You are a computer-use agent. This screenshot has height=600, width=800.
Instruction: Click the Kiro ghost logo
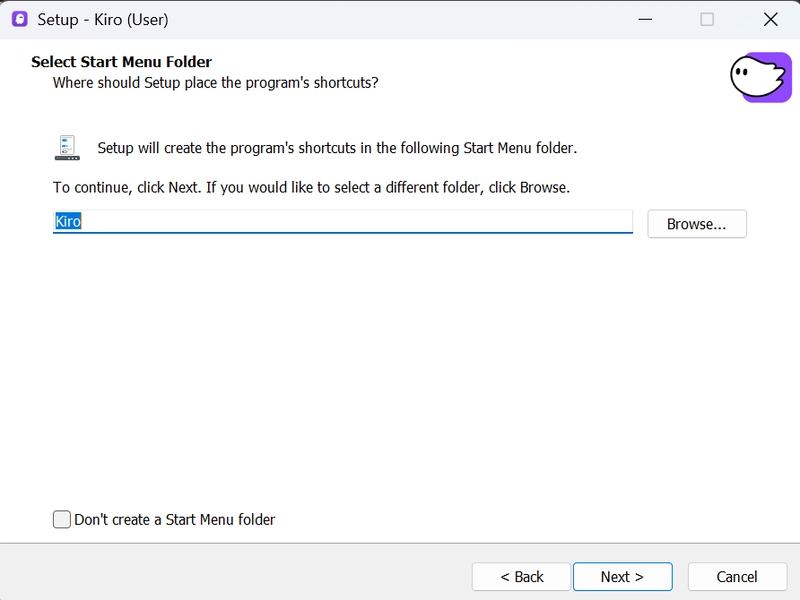tap(760, 77)
